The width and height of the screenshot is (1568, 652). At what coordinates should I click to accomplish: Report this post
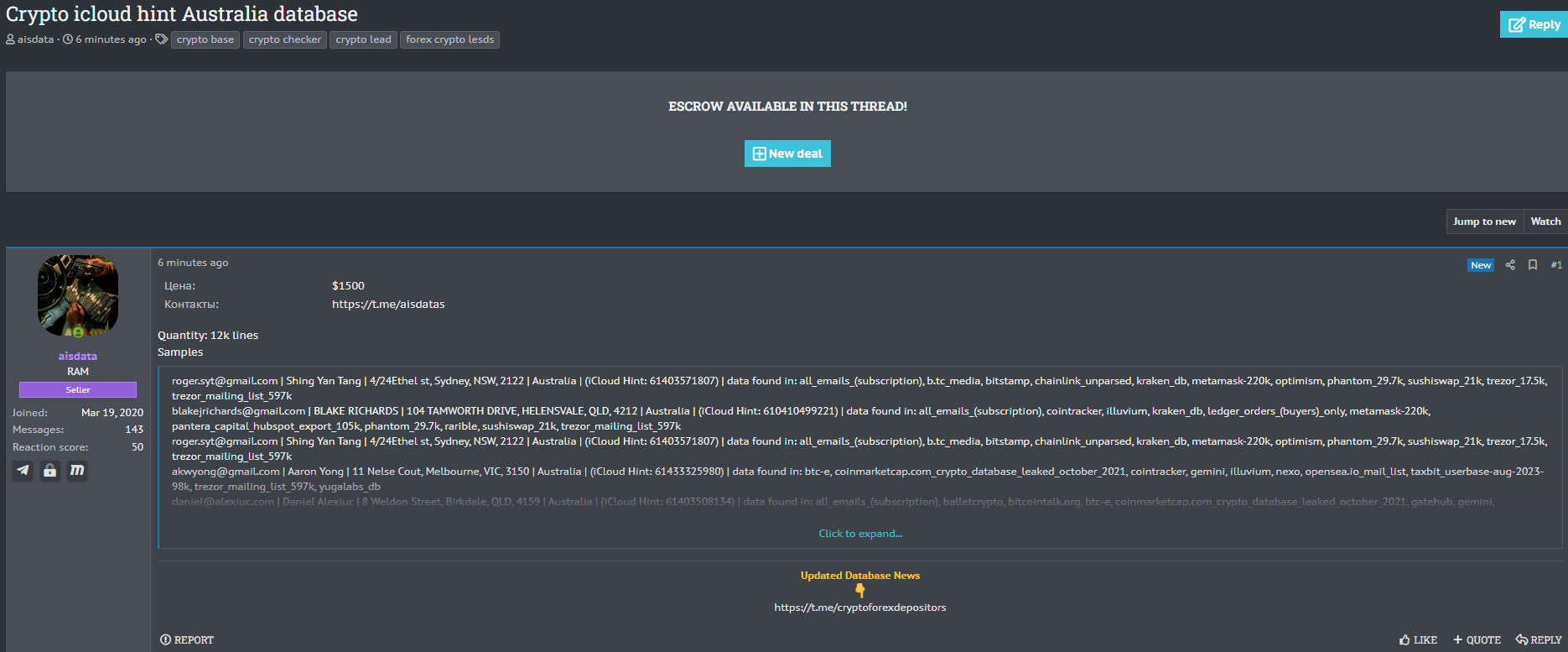[x=187, y=640]
